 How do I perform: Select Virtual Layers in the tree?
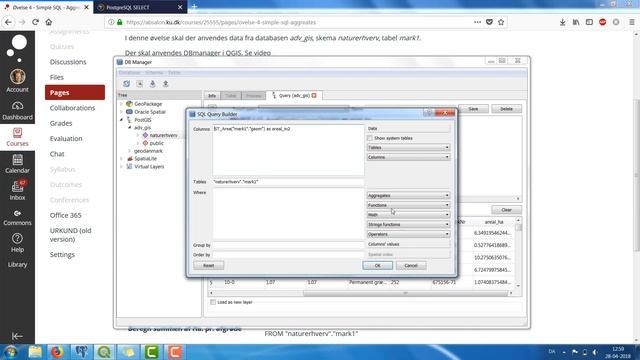[x=149, y=167]
